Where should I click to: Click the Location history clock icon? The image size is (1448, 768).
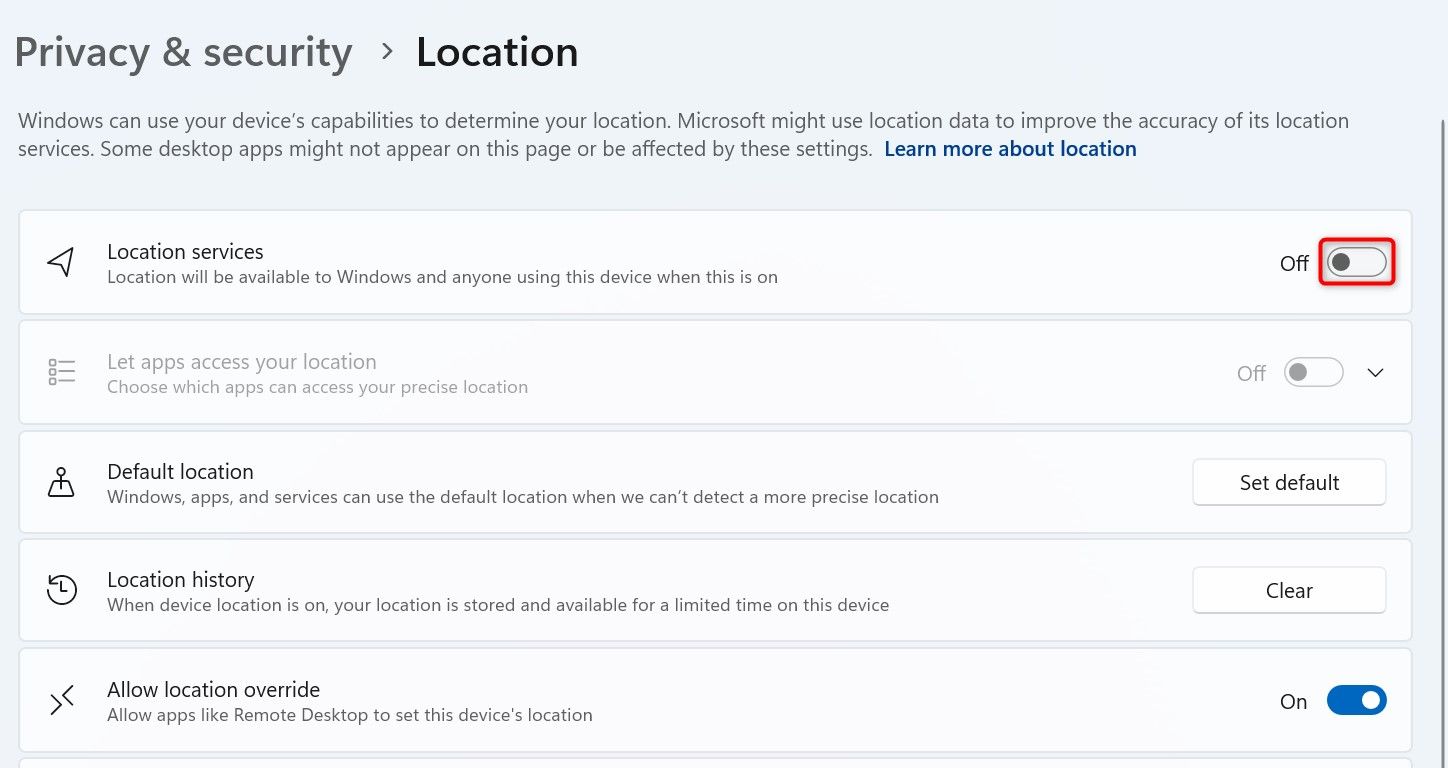(62, 590)
